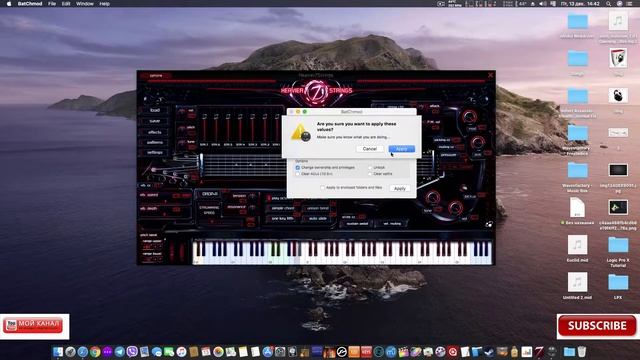Image resolution: width=640 pixels, height=360 pixels.
Task: Open Final Cut Pro from the Dock
Action: [403, 351]
